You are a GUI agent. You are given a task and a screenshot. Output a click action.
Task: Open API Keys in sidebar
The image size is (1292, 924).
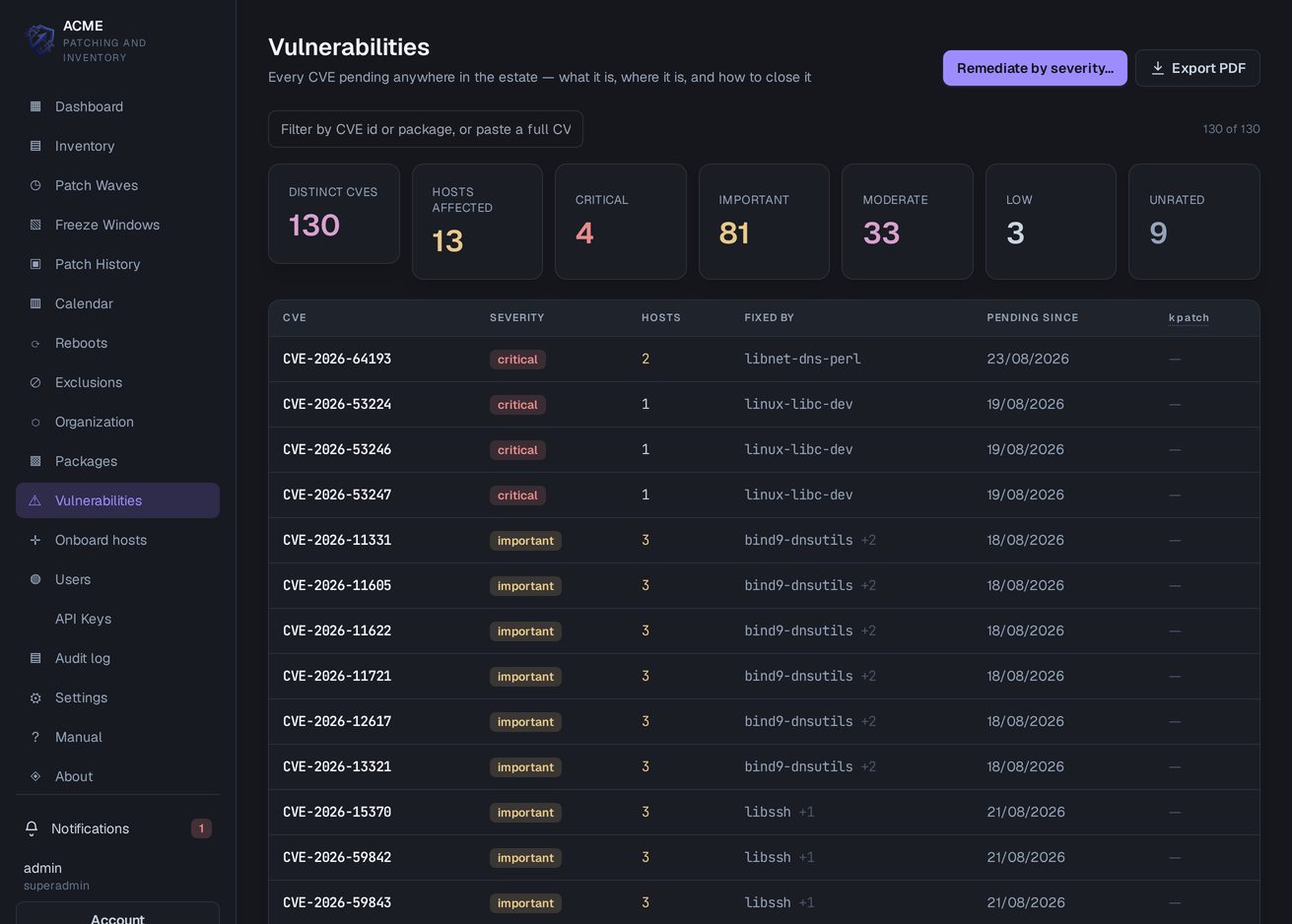(x=117, y=619)
